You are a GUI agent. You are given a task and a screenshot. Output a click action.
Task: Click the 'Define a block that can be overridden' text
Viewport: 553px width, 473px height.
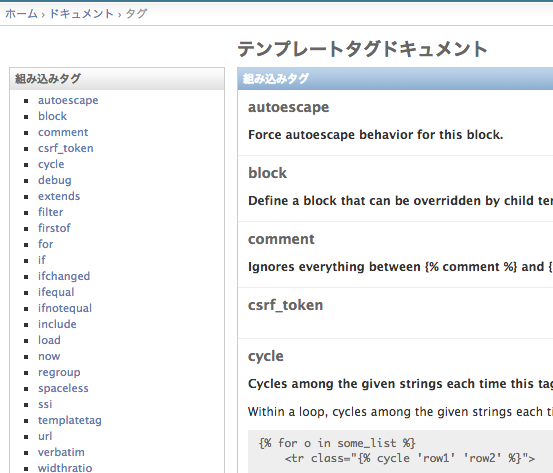400,201
